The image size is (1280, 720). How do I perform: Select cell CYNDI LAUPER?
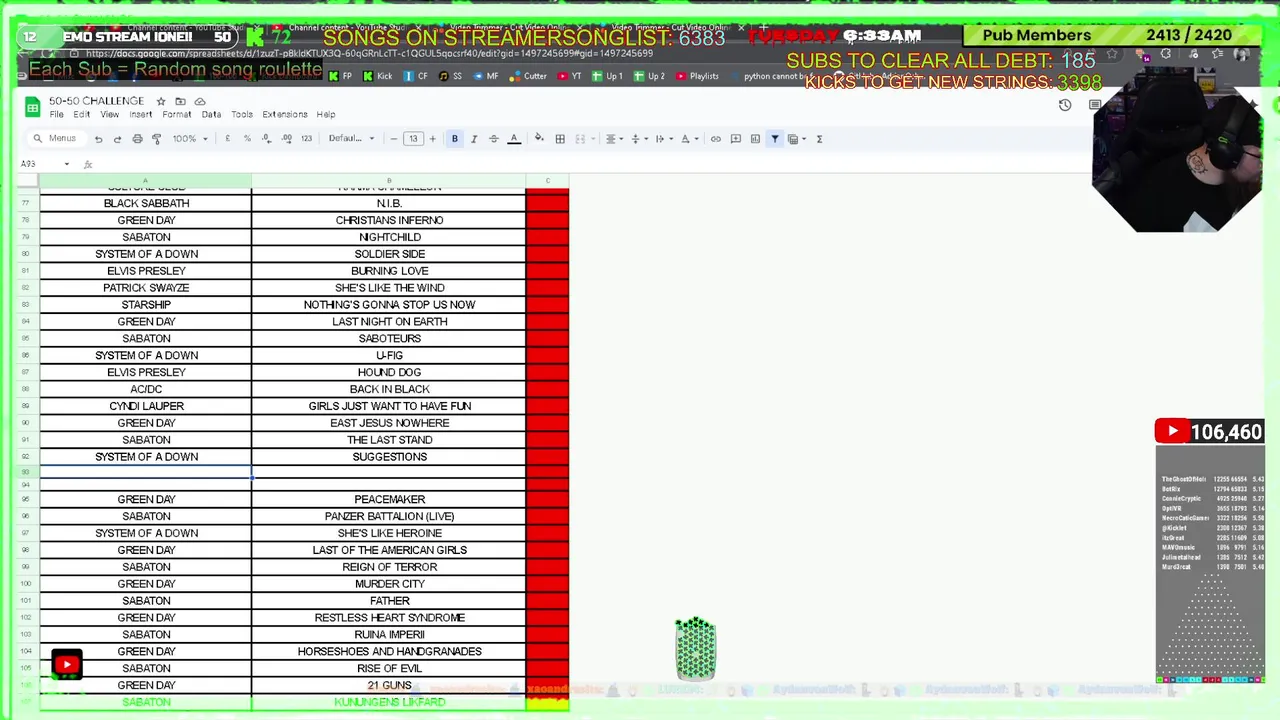(146, 406)
